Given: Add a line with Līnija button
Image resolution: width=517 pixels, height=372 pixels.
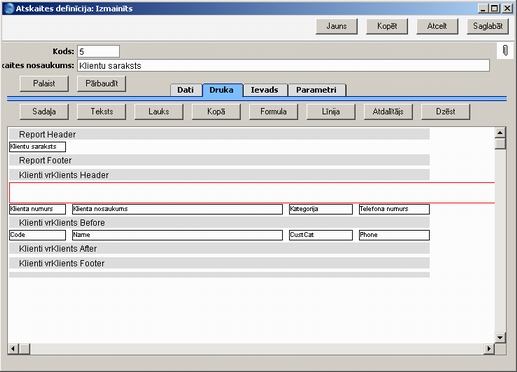Looking at the screenshot, I should 331,111.
